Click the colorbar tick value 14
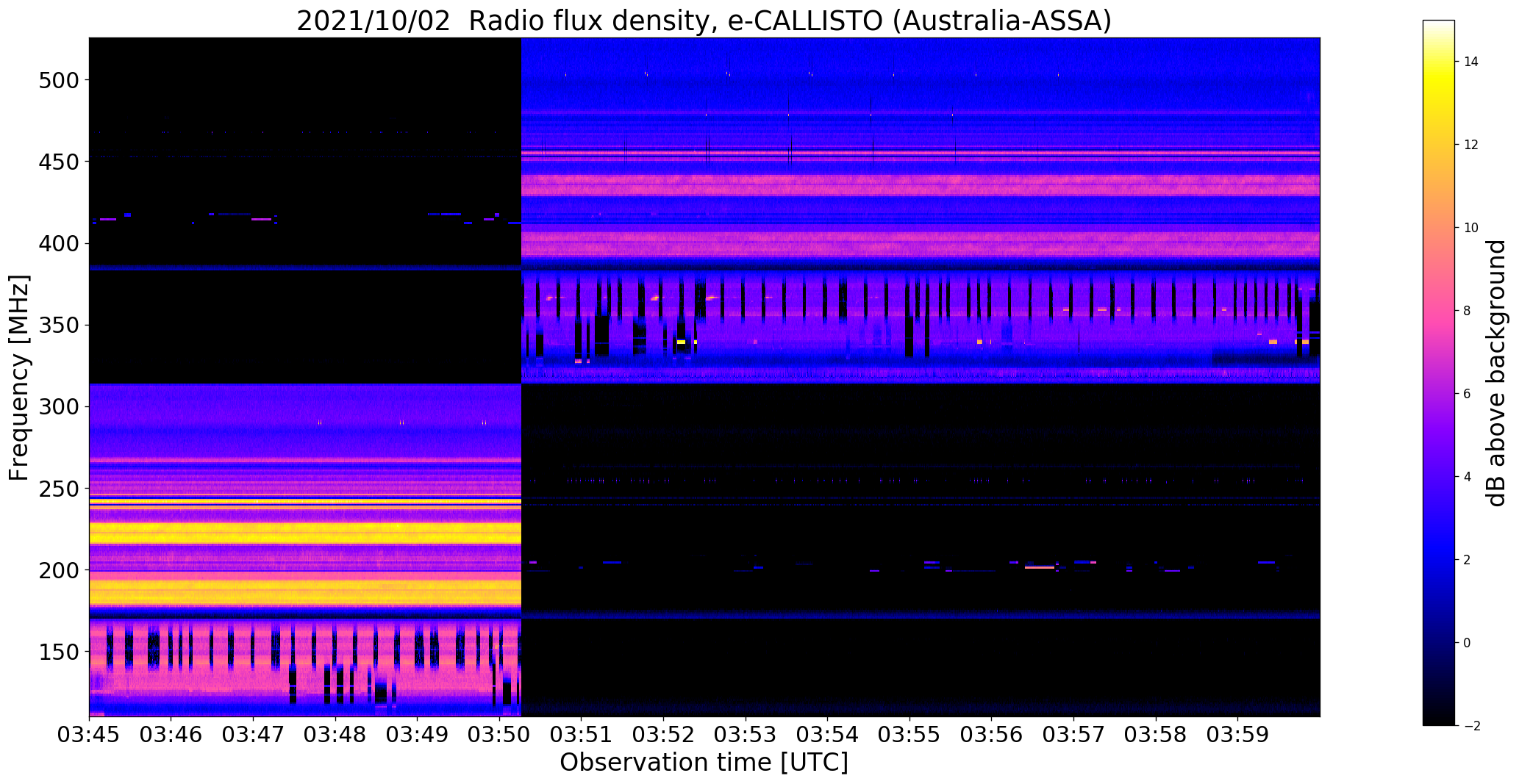This screenshot has height=784, width=1519. coord(1471,62)
